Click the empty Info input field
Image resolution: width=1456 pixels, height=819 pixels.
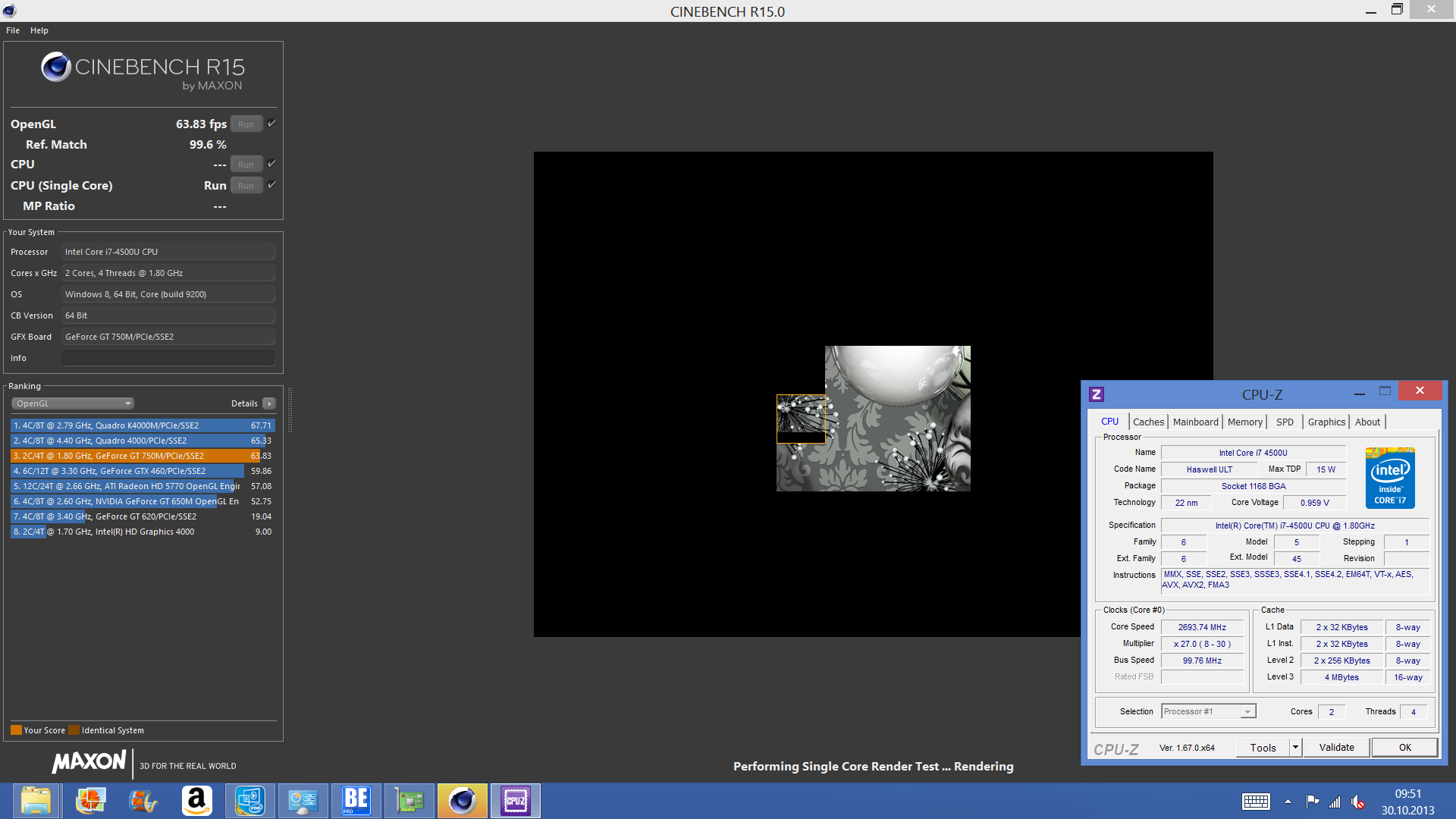click(x=168, y=358)
